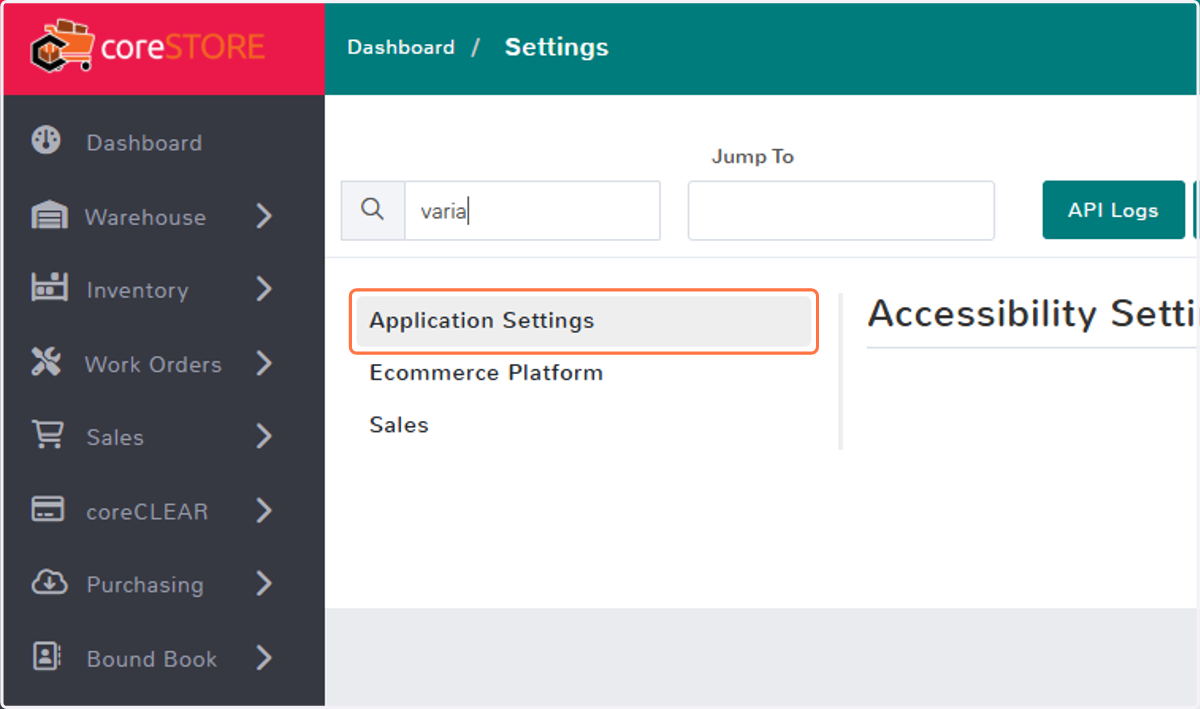Click the coreSTORE logo

[x=148, y=47]
